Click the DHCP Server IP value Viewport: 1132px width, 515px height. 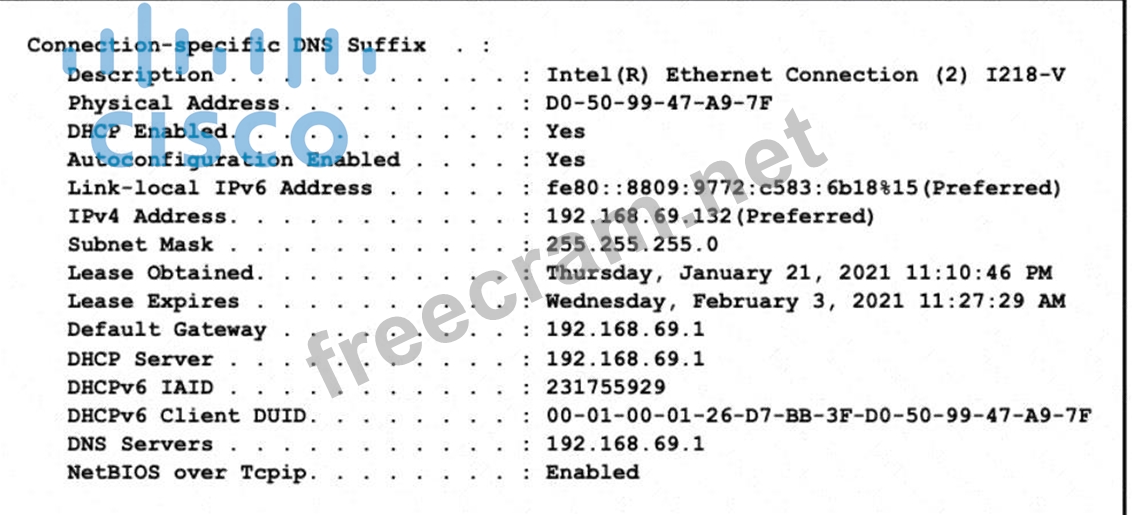[625, 358]
